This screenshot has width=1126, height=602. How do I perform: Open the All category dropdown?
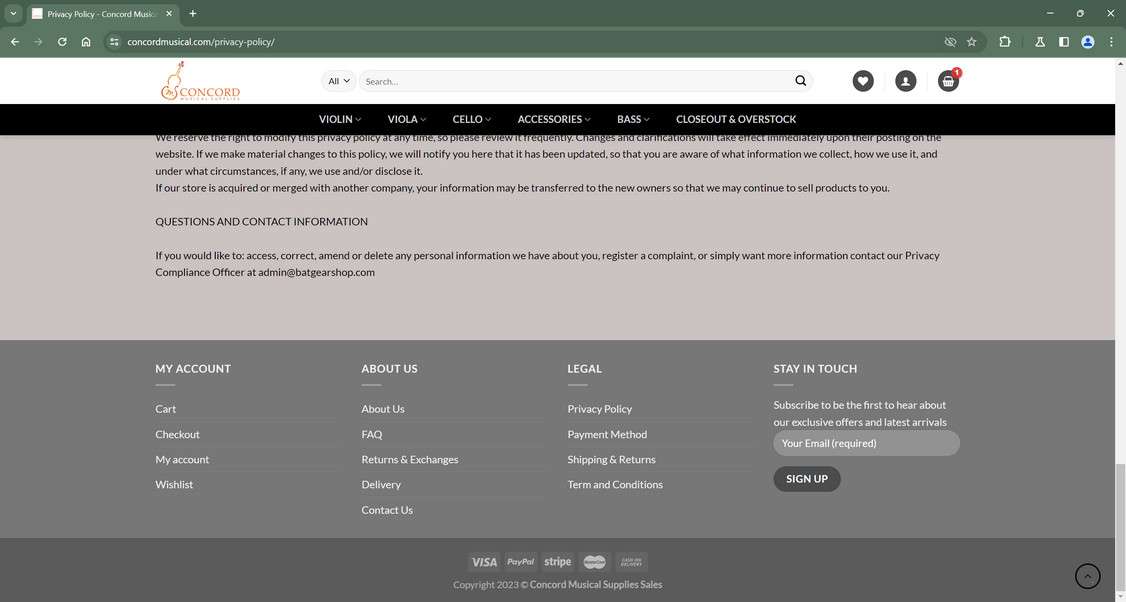point(338,81)
